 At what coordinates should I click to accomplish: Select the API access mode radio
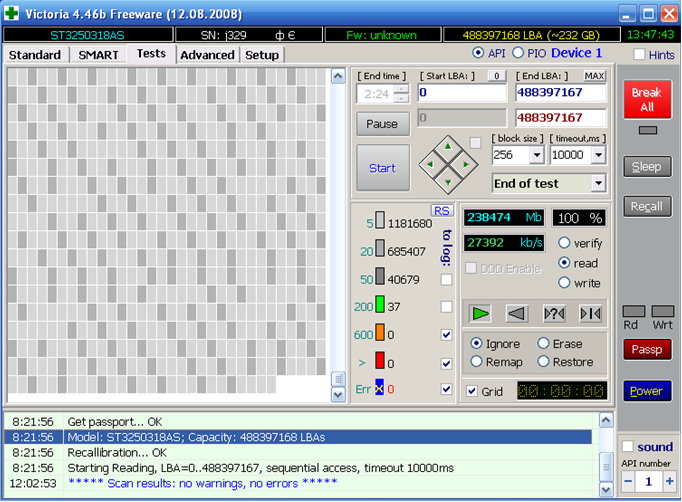(478, 53)
